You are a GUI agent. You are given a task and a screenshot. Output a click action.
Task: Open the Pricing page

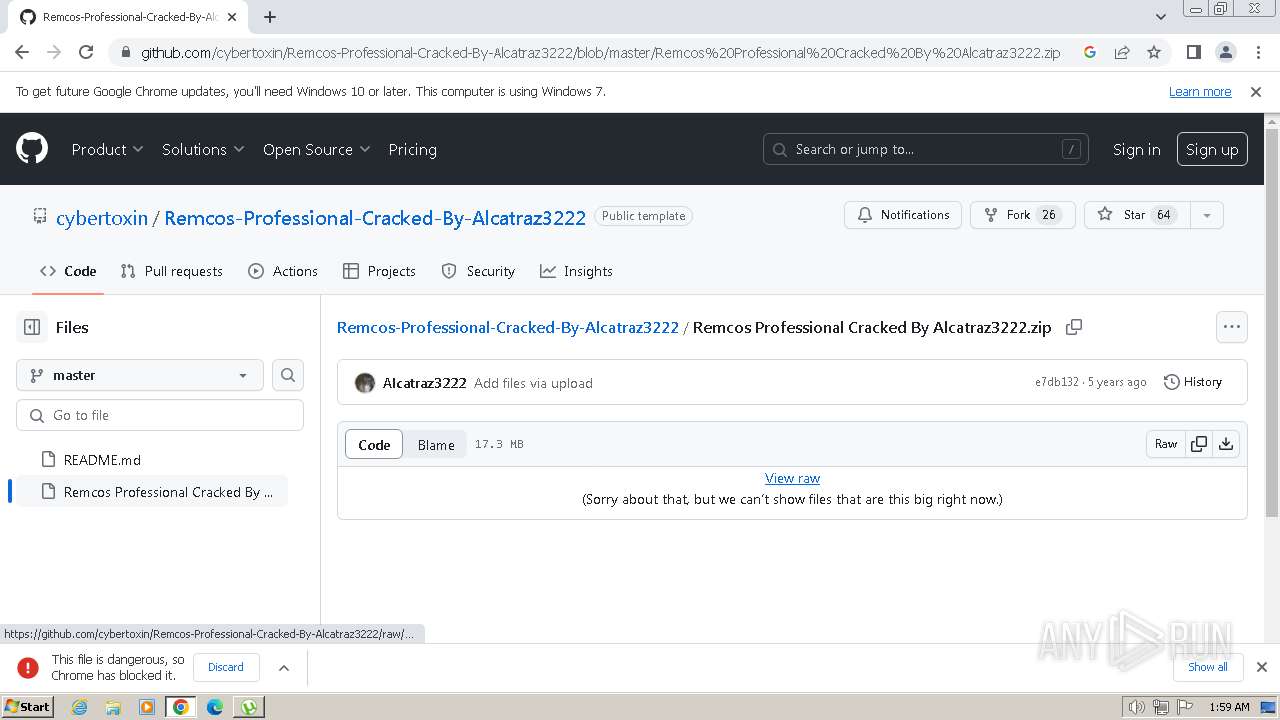tap(412, 149)
